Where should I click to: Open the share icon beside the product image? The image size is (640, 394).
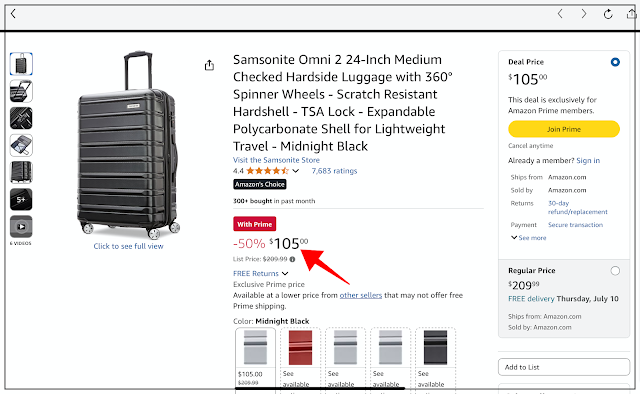(209, 65)
